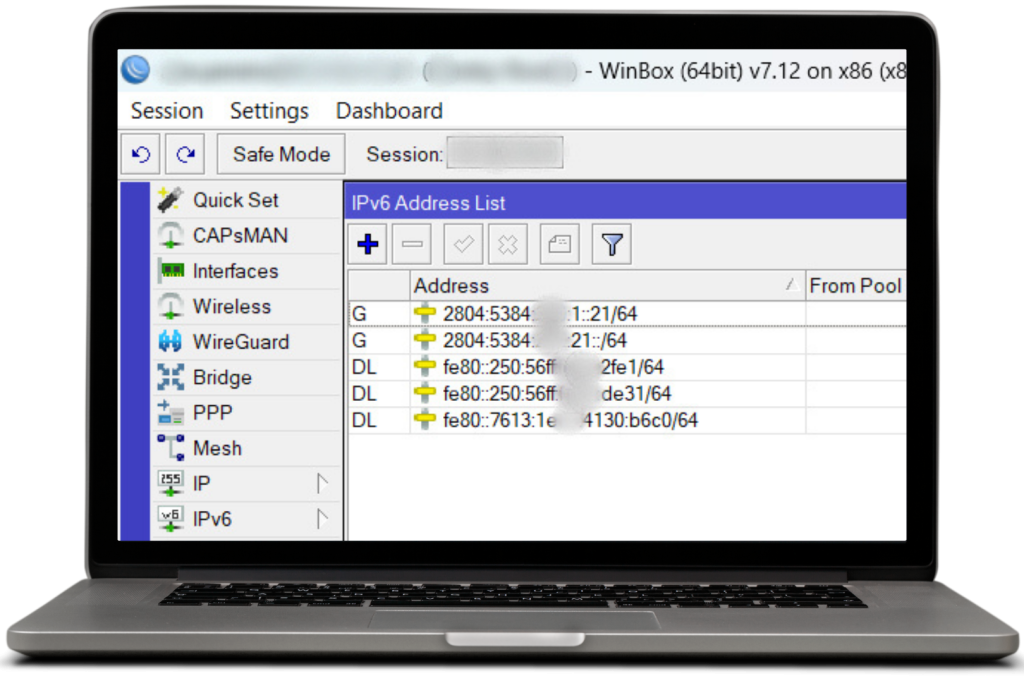Sort by Address column header
This screenshot has height=683, width=1024.
tap(607, 286)
